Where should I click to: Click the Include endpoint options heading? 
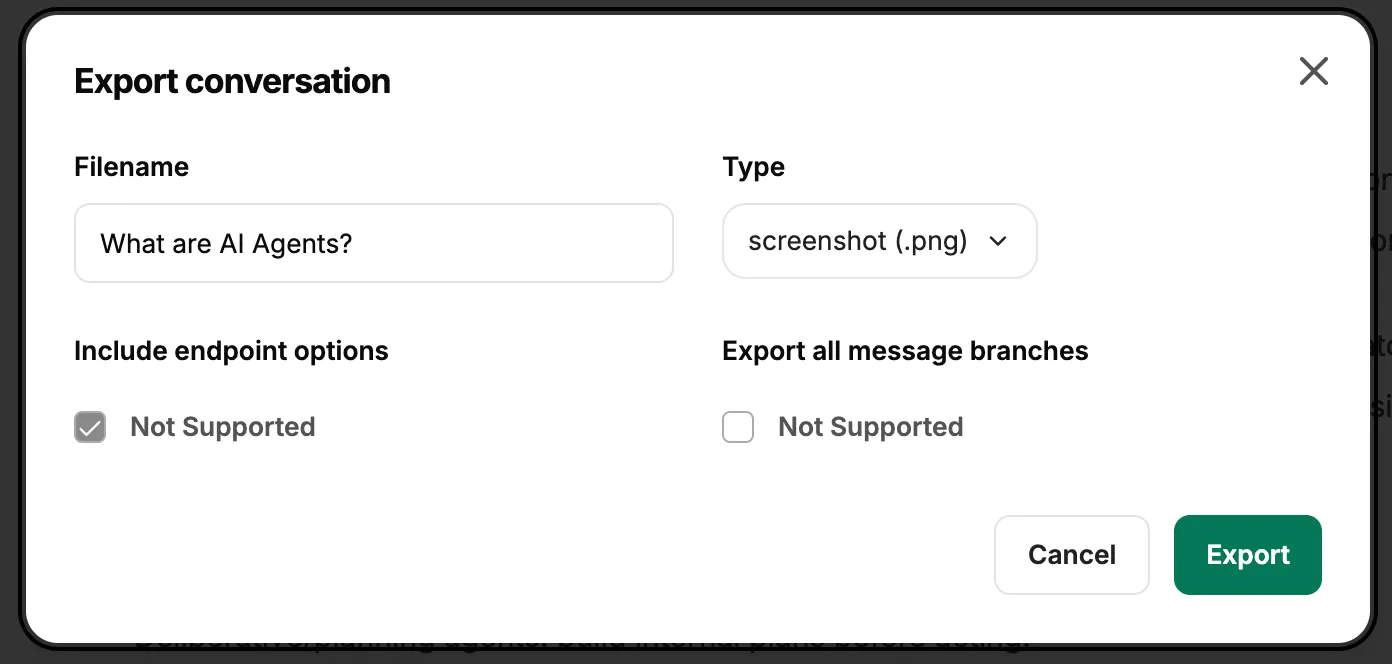(231, 350)
